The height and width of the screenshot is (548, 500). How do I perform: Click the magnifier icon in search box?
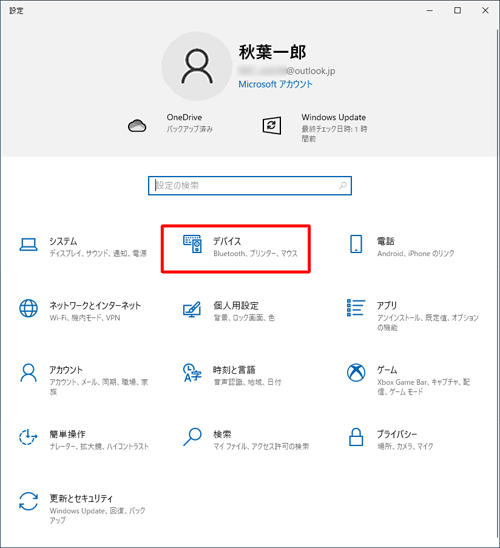coord(343,186)
